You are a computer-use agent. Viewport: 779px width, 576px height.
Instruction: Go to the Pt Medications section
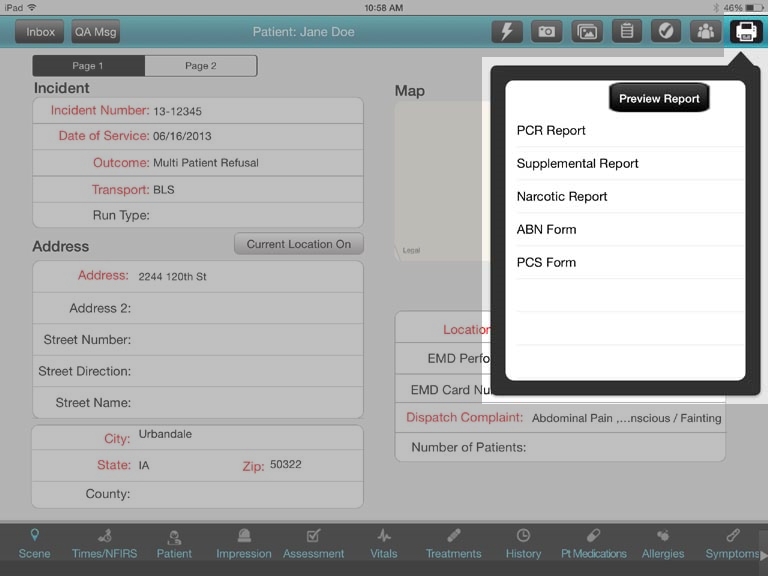pos(593,544)
